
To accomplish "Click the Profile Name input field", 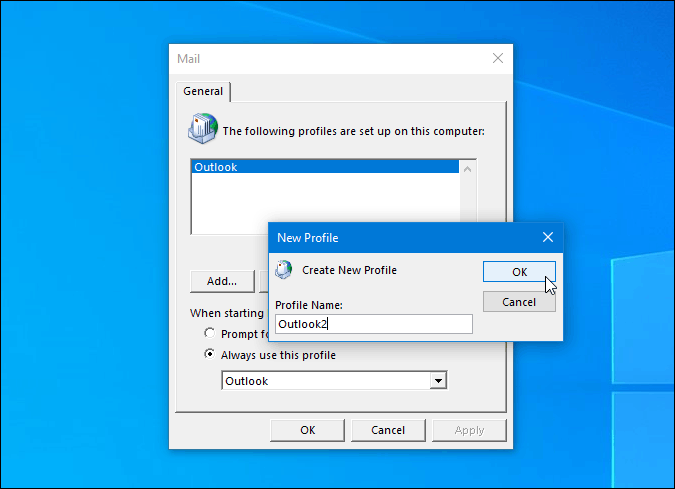I will 374,324.
